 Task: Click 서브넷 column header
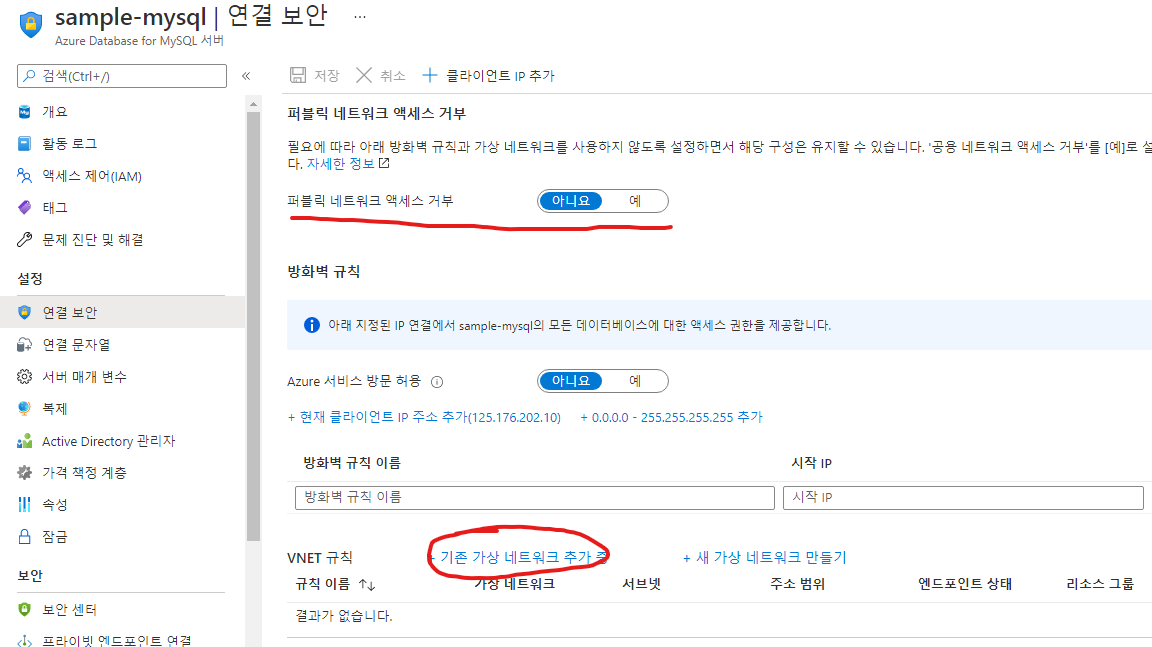point(641,584)
